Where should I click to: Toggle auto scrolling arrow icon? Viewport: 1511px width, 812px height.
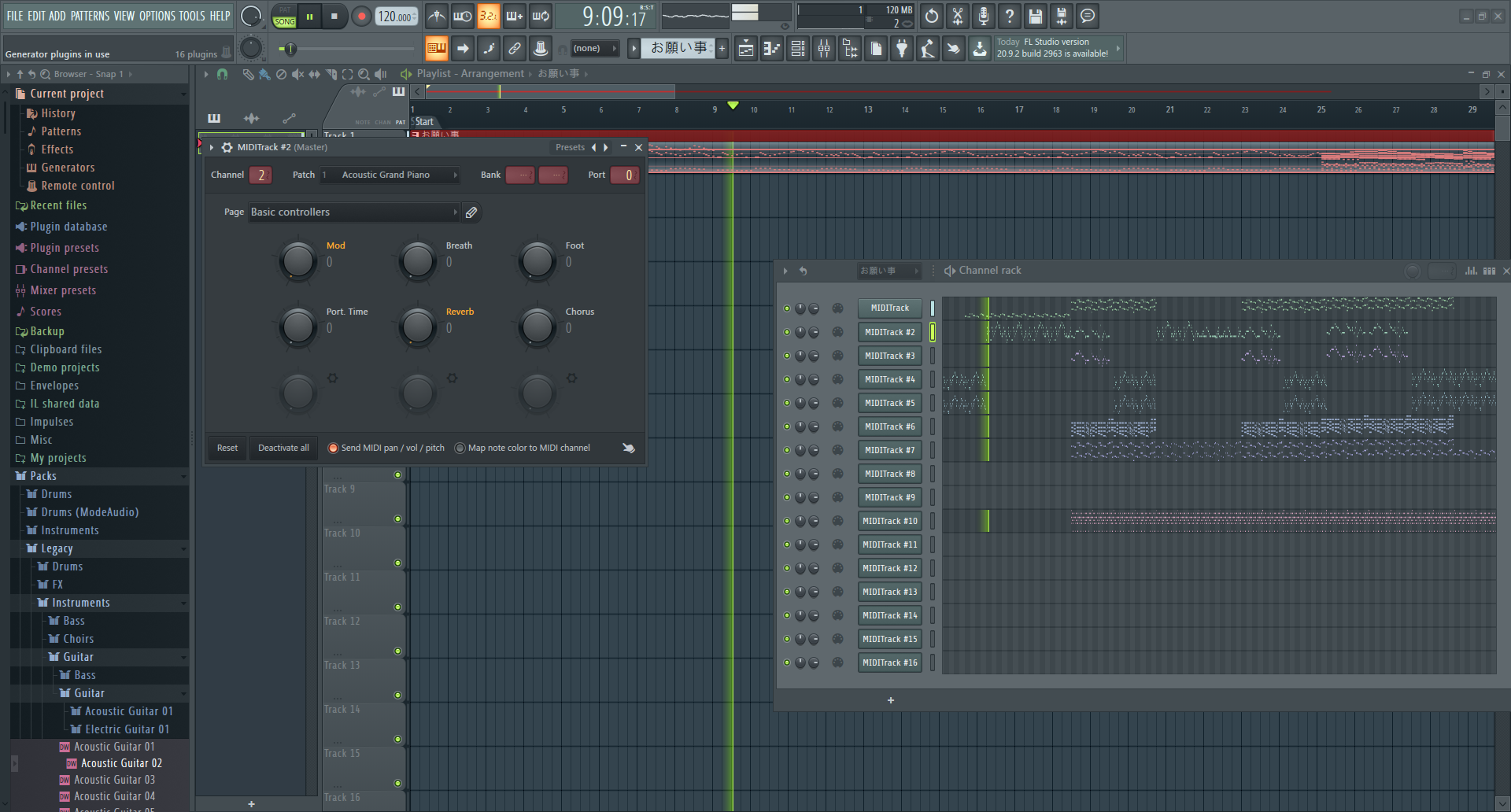(x=463, y=49)
